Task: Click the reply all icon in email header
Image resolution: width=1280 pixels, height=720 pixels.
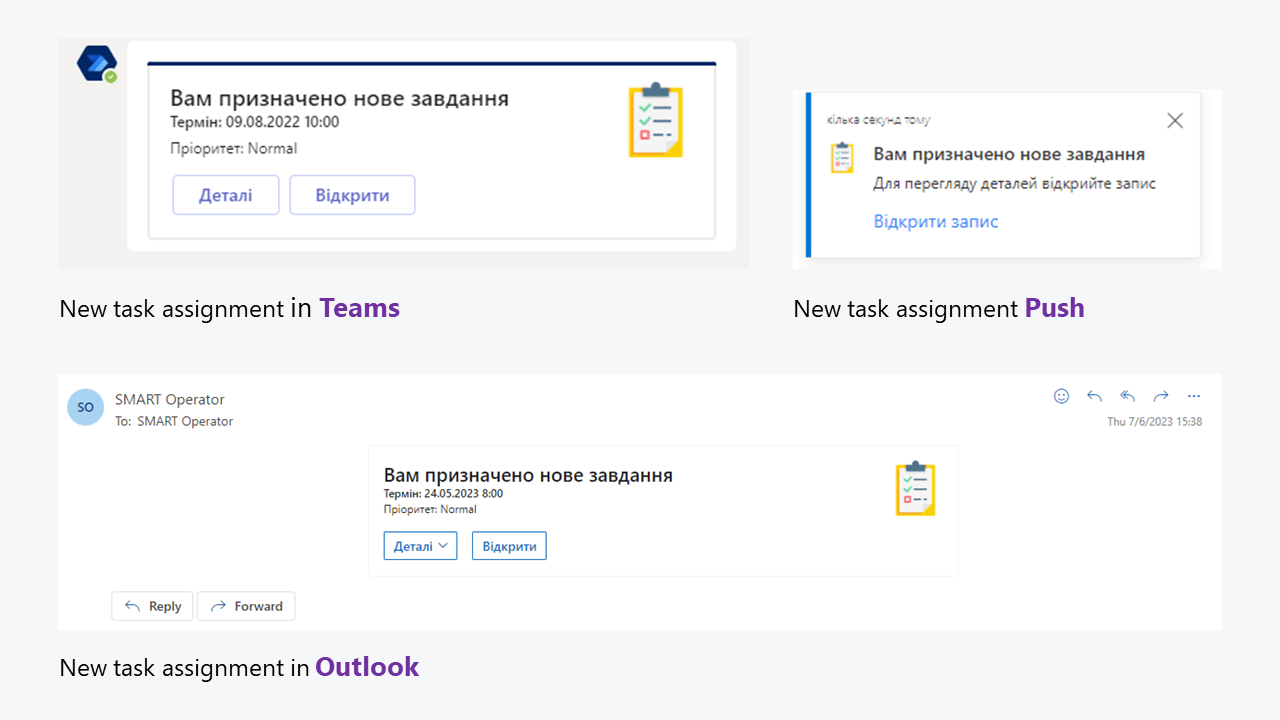Action: point(1128,396)
